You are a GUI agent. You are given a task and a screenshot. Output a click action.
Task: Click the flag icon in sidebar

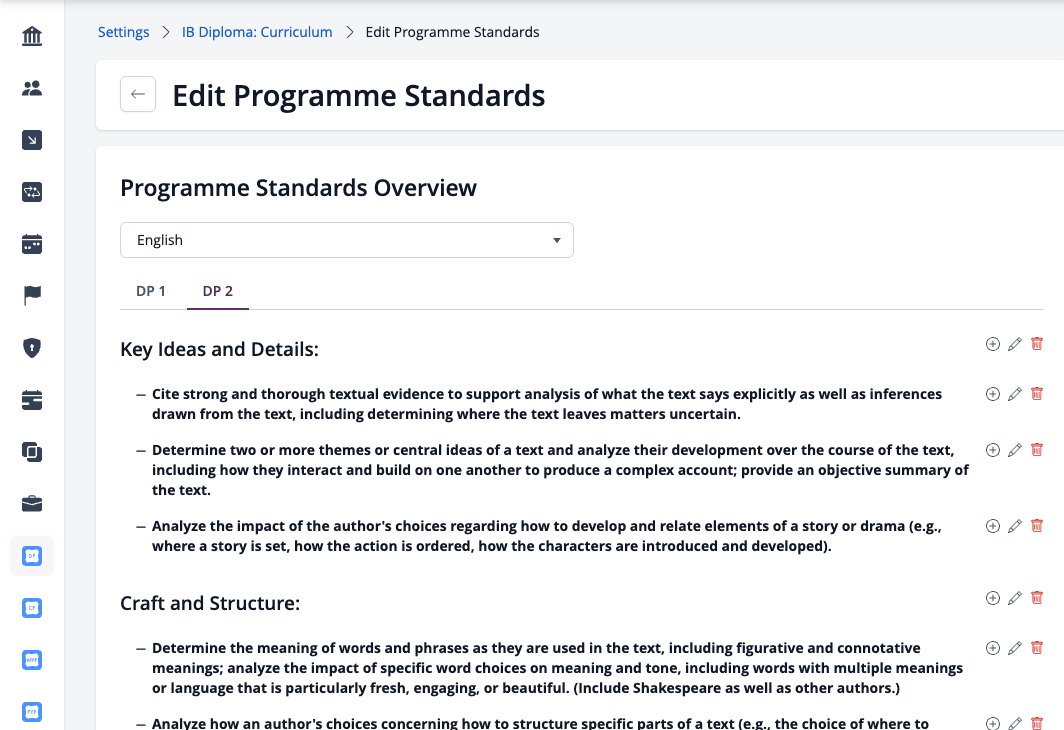click(x=32, y=296)
